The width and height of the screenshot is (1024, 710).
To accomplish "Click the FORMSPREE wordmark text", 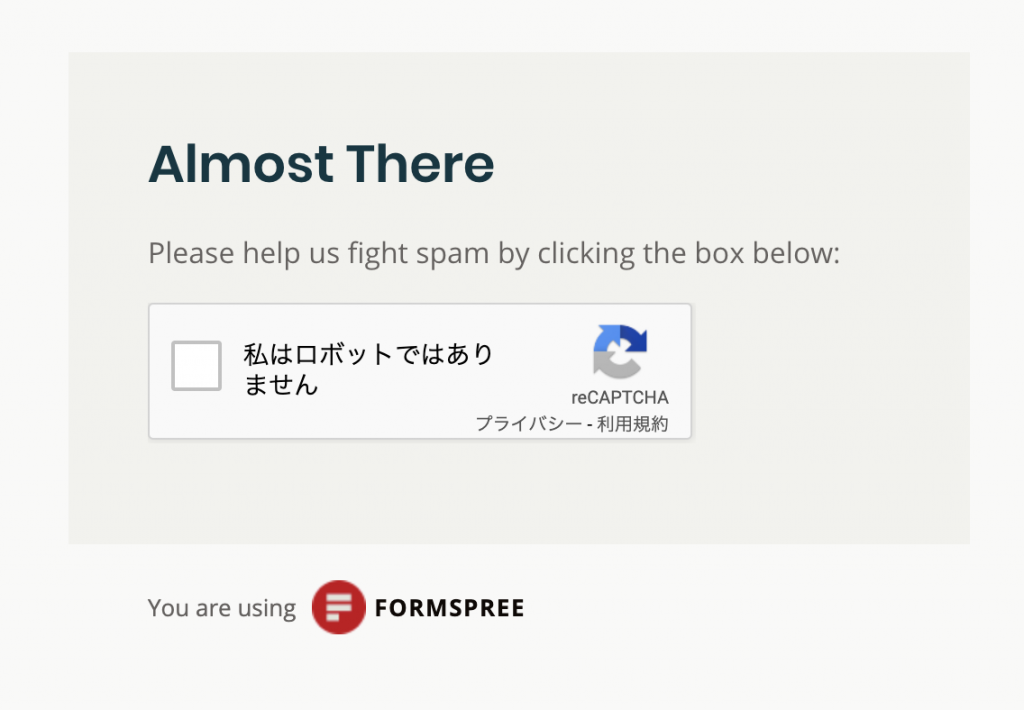I will (449, 608).
